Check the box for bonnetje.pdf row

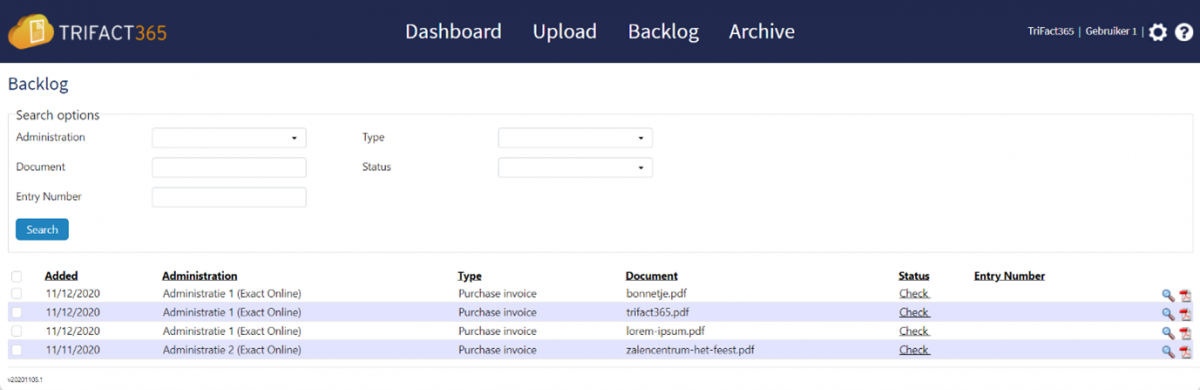[x=16, y=294]
